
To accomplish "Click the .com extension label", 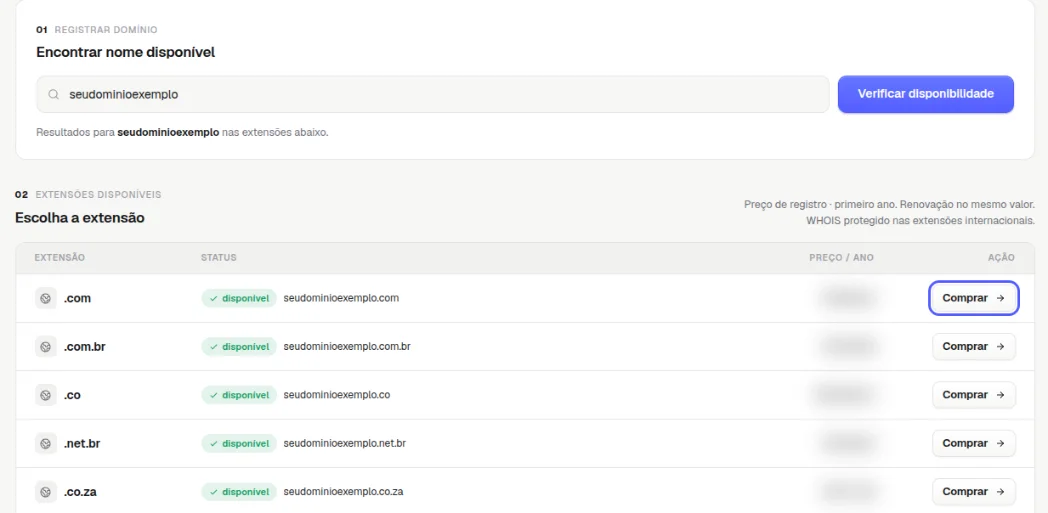I will coord(78,299).
